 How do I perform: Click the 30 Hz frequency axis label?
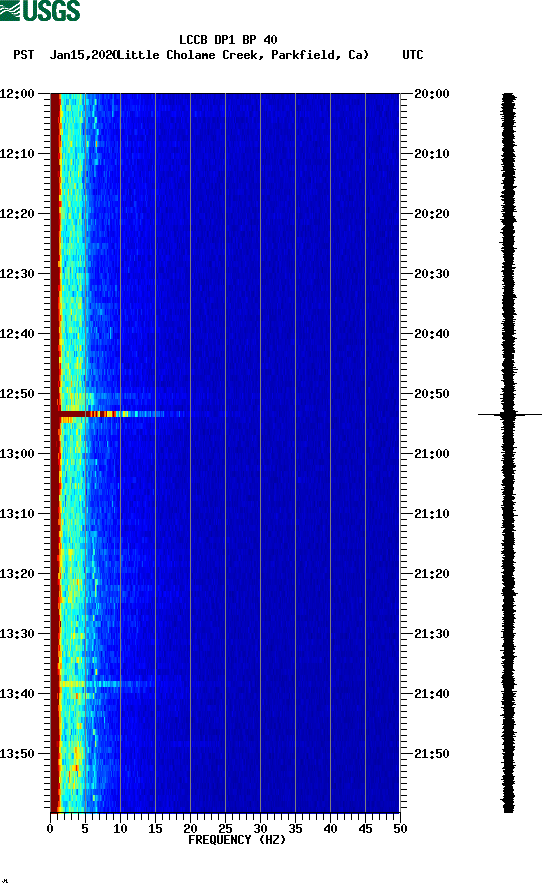(x=261, y=829)
